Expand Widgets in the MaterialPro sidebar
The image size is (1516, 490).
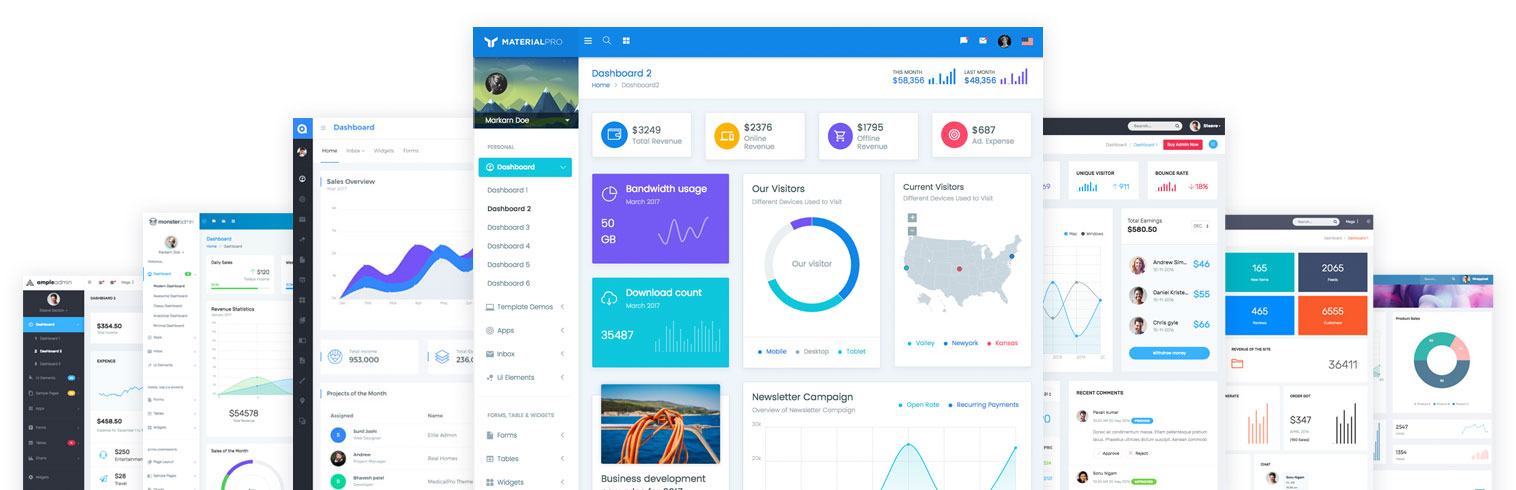(x=562, y=482)
